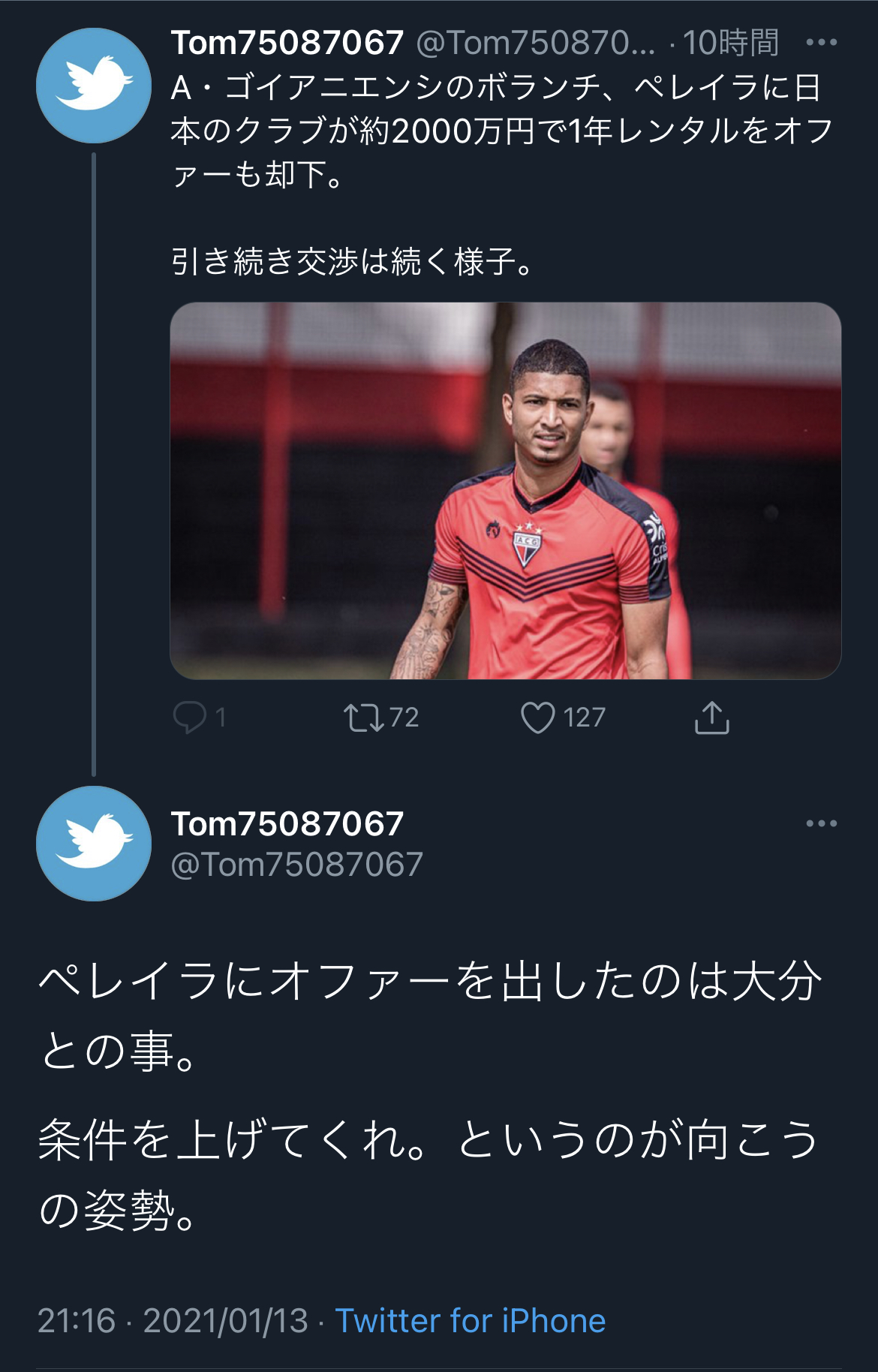The image size is (878, 1372).
Task: Open the profile avatar of the top tweet
Action: pyautogui.click(x=94, y=86)
